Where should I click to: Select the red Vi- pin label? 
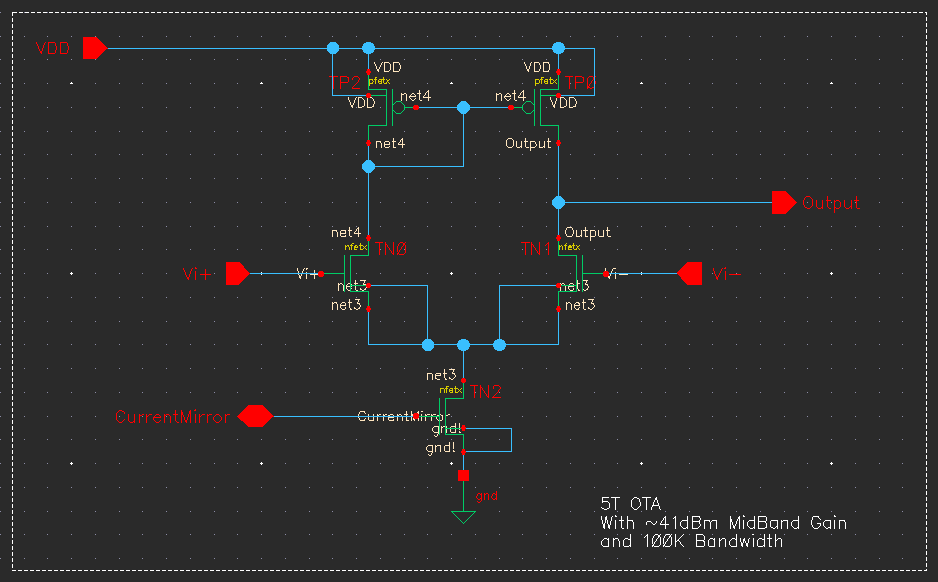click(726, 274)
